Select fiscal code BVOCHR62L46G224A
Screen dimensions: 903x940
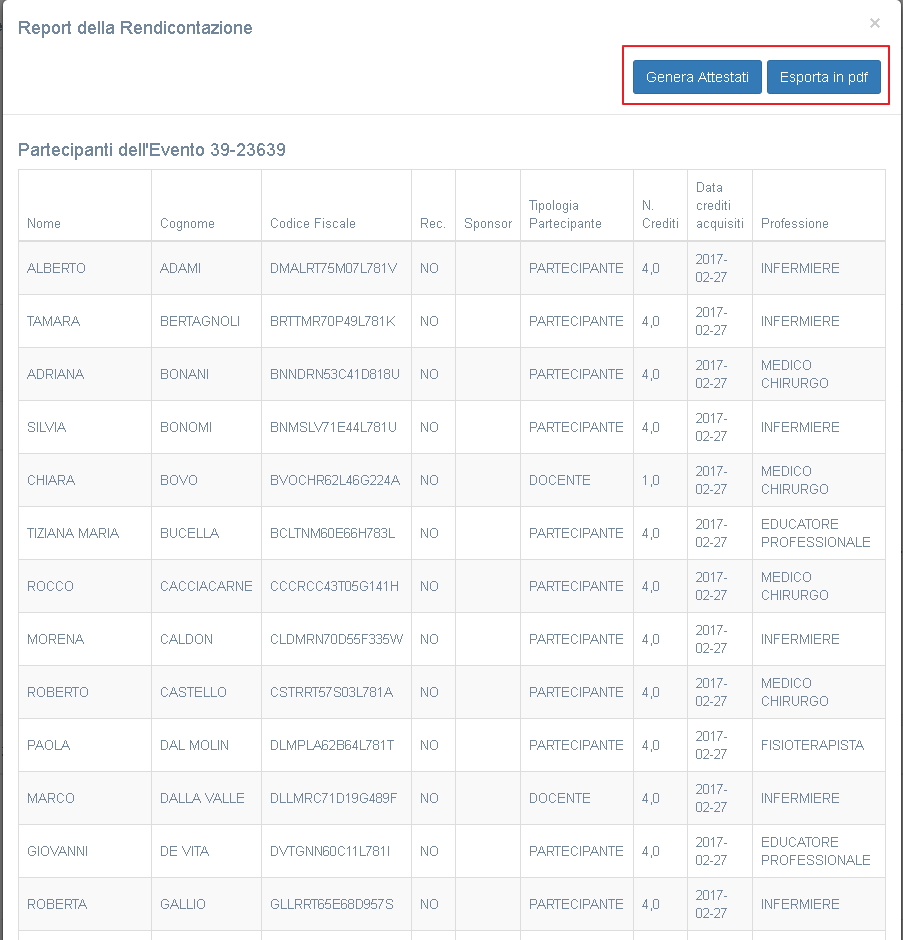[335, 480]
